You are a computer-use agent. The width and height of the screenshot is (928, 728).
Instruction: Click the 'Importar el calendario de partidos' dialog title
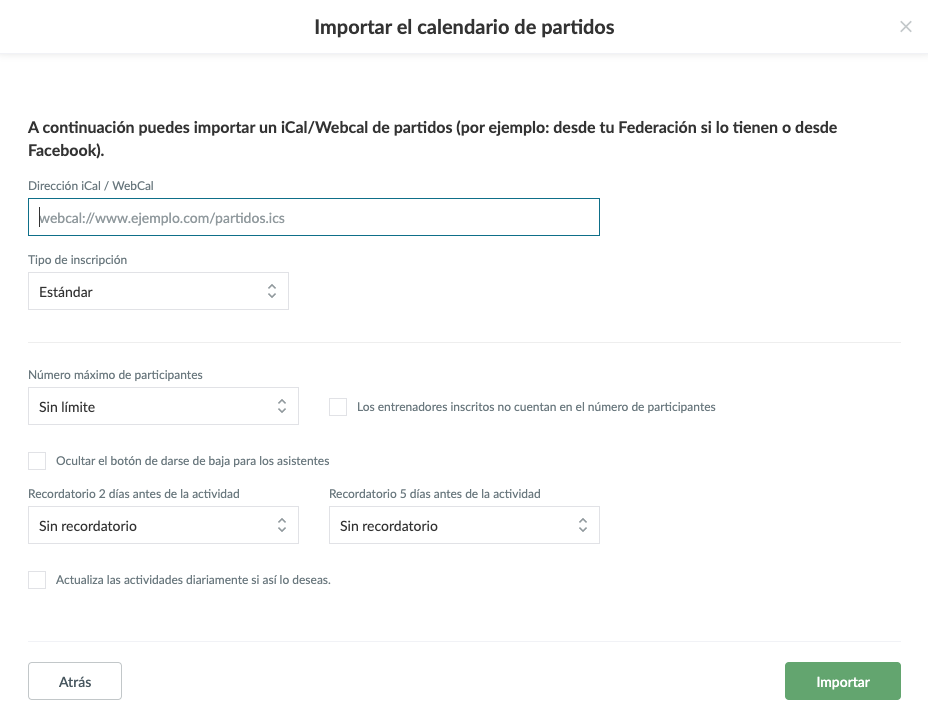coord(464,27)
